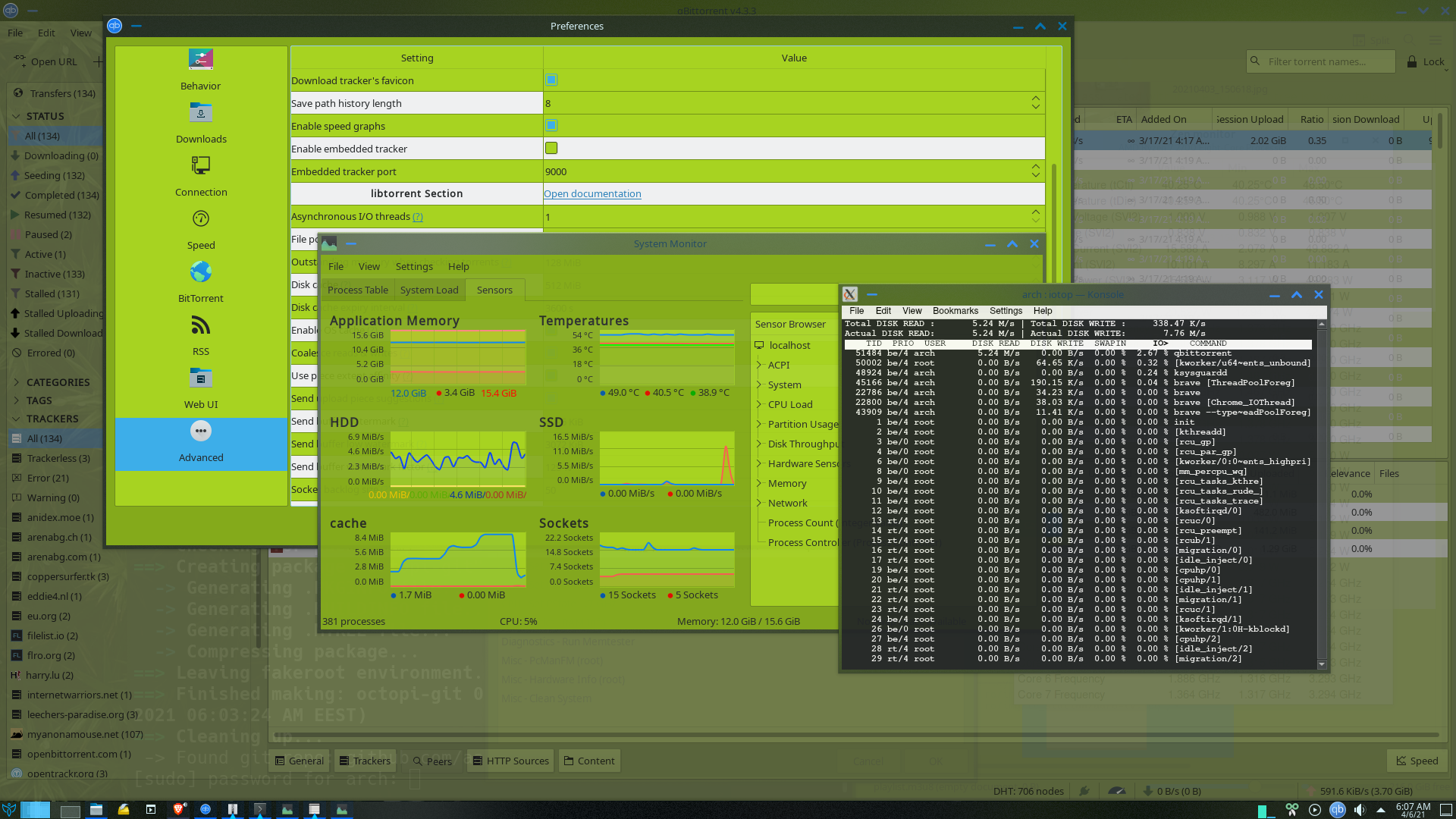
Task: Toggle Download tracker's favicon checkbox
Action: tap(551, 80)
